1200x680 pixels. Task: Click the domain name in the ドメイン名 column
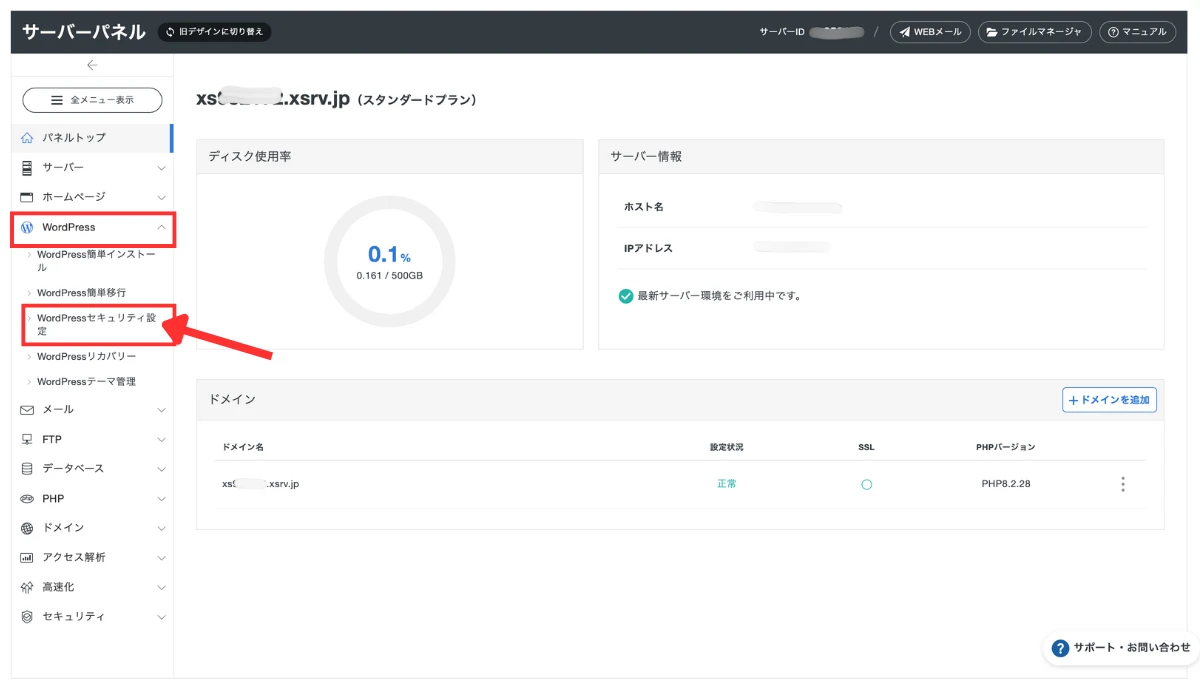pyautogui.click(x=261, y=484)
